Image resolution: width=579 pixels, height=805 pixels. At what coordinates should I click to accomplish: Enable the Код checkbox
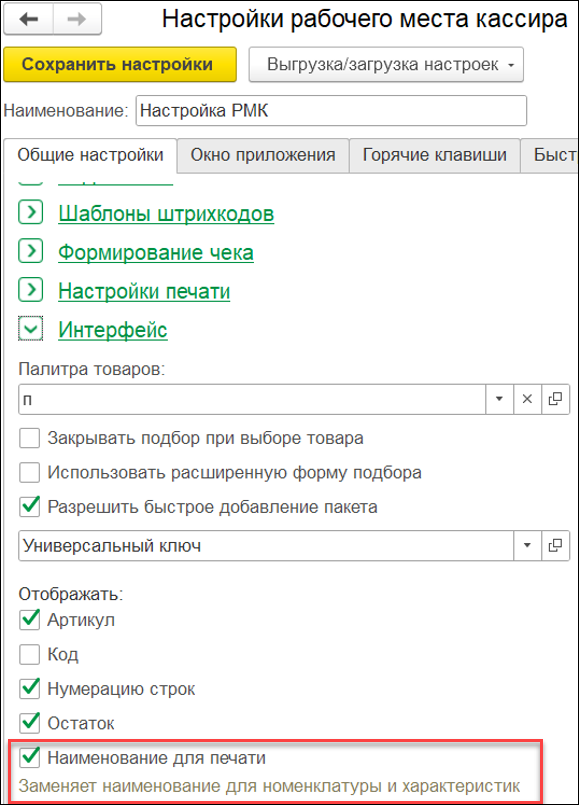(27, 656)
